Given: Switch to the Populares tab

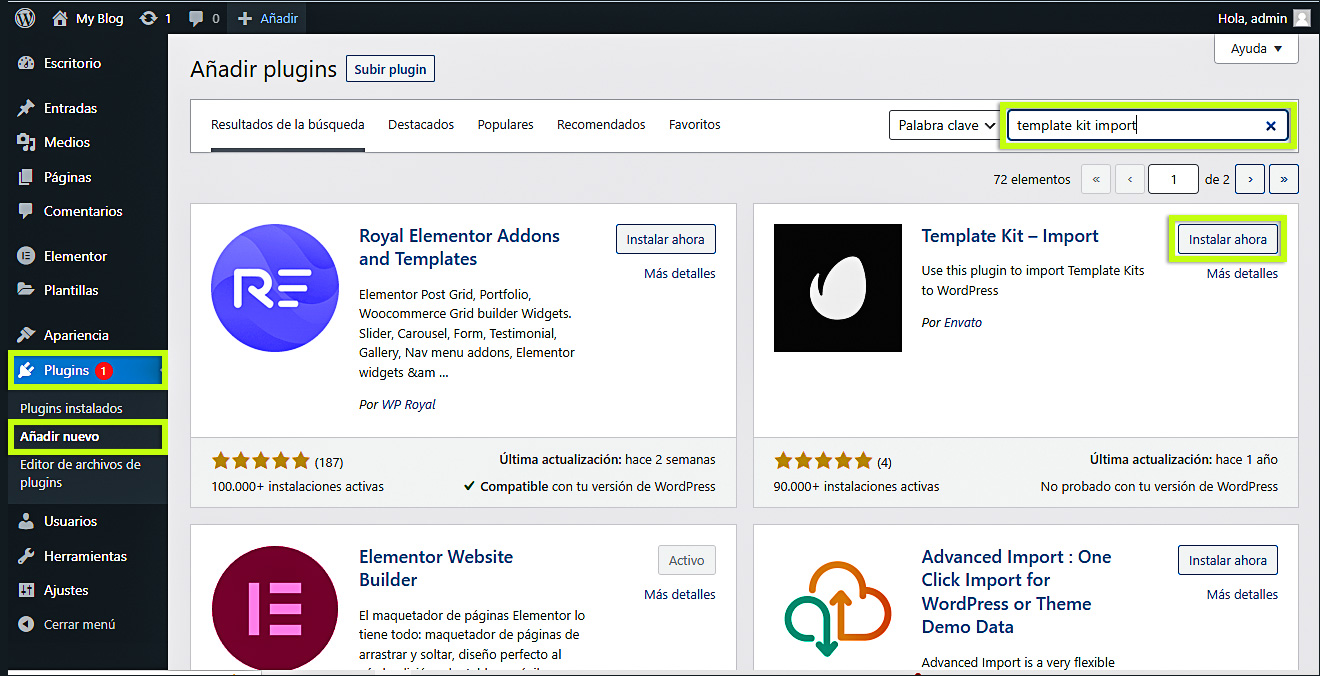Looking at the screenshot, I should click(x=505, y=125).
